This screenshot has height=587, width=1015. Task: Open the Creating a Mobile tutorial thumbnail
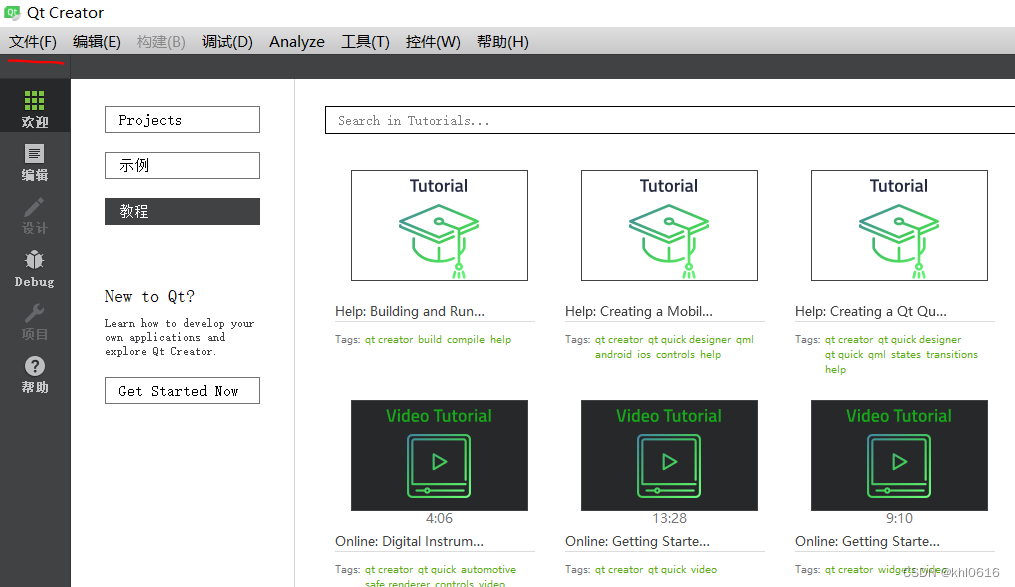[669, 225]
